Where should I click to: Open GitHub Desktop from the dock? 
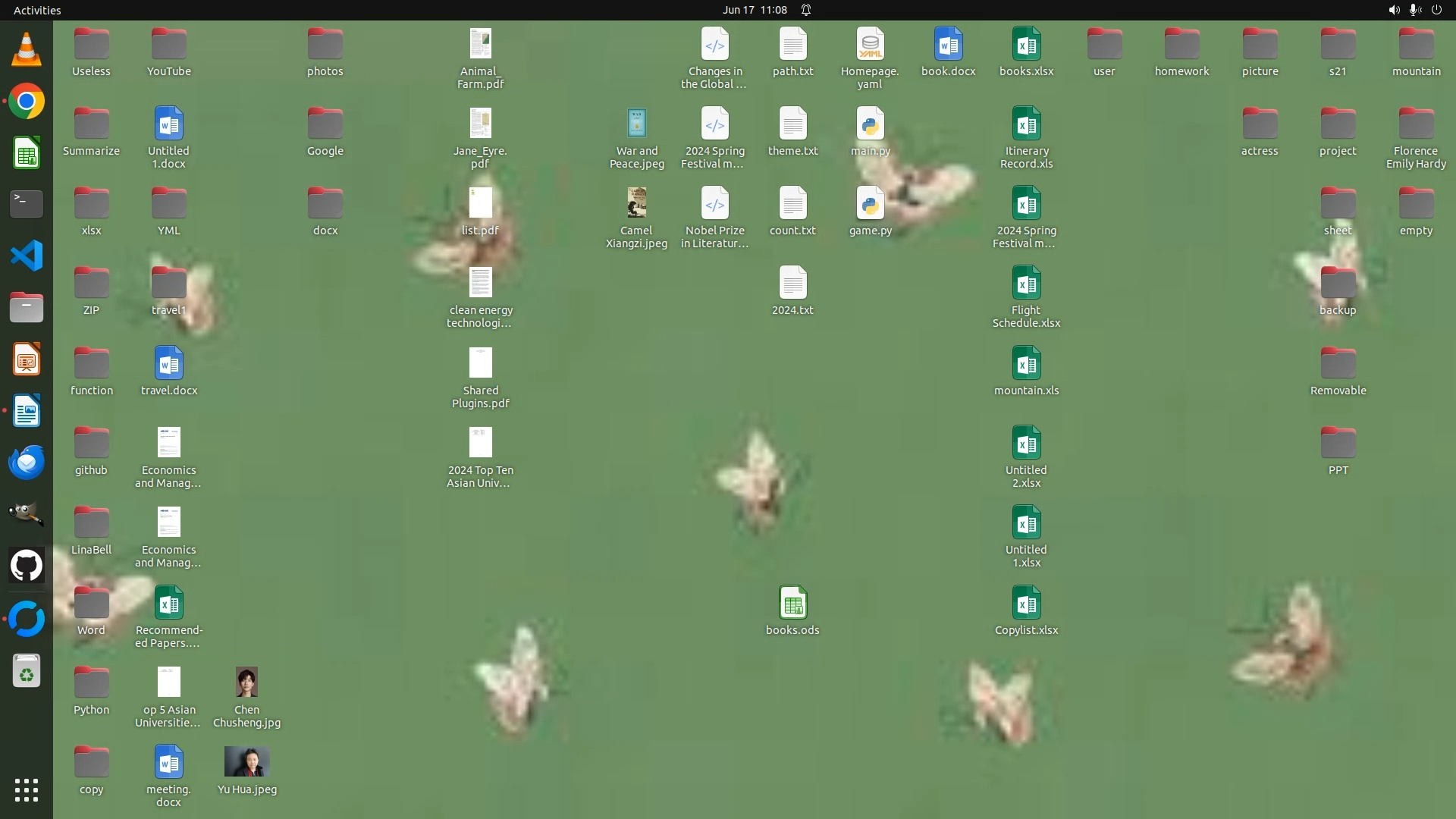(27, 566)
